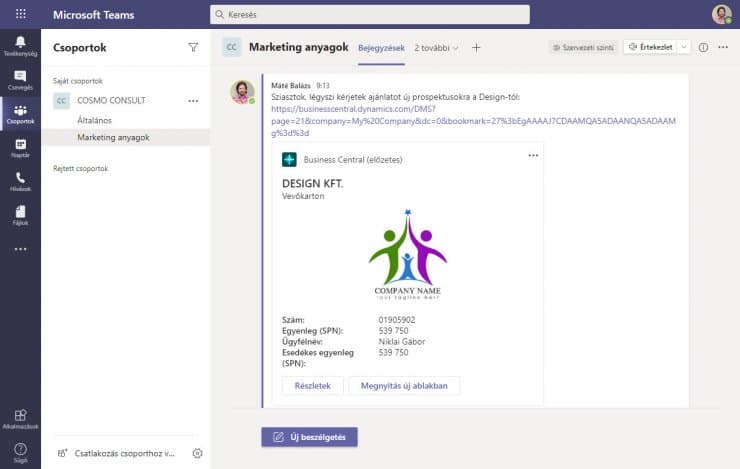This screenshot has height=469, width=740.
Task: Open the Tevékenység activity bell icon
Action: click(20, 45)
